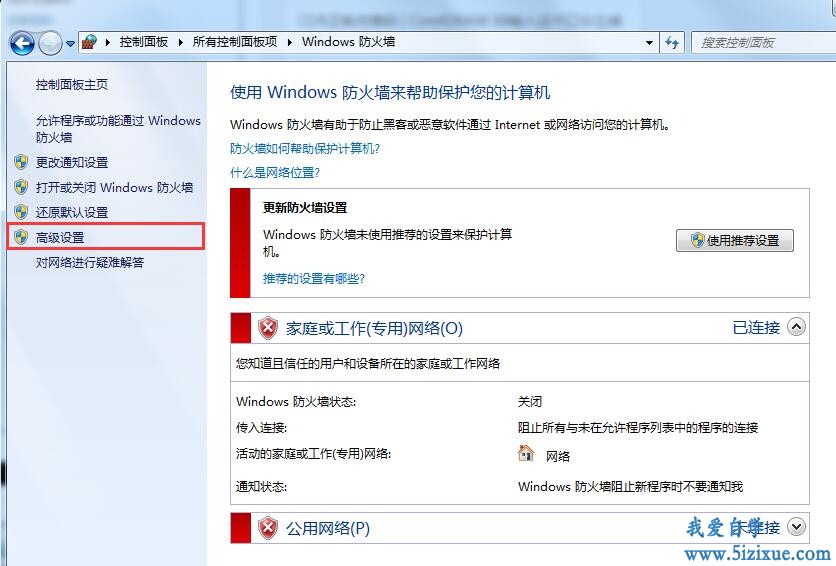Click the firewall icon in the address bar
This screenshot has height=566, width=836.
pyautogui.click(x=90, y=42)
